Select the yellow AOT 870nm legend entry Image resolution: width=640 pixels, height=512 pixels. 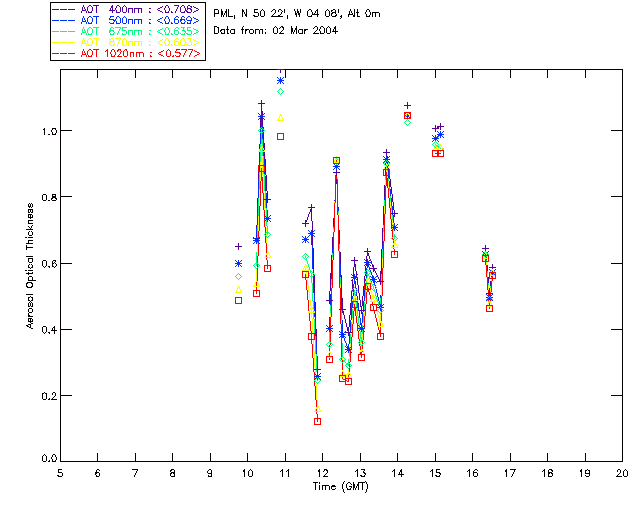pos(126,42)
